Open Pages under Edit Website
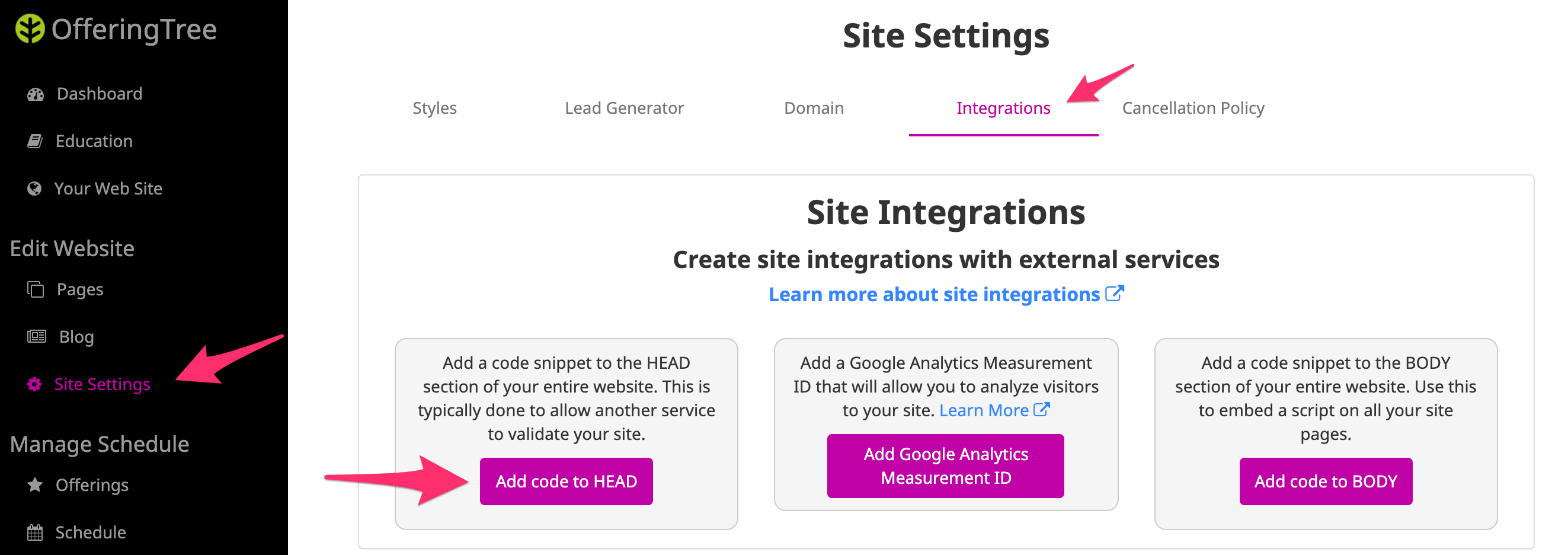Image resolution: width=1568 pixels, height=555 pixels. (80, 289)
